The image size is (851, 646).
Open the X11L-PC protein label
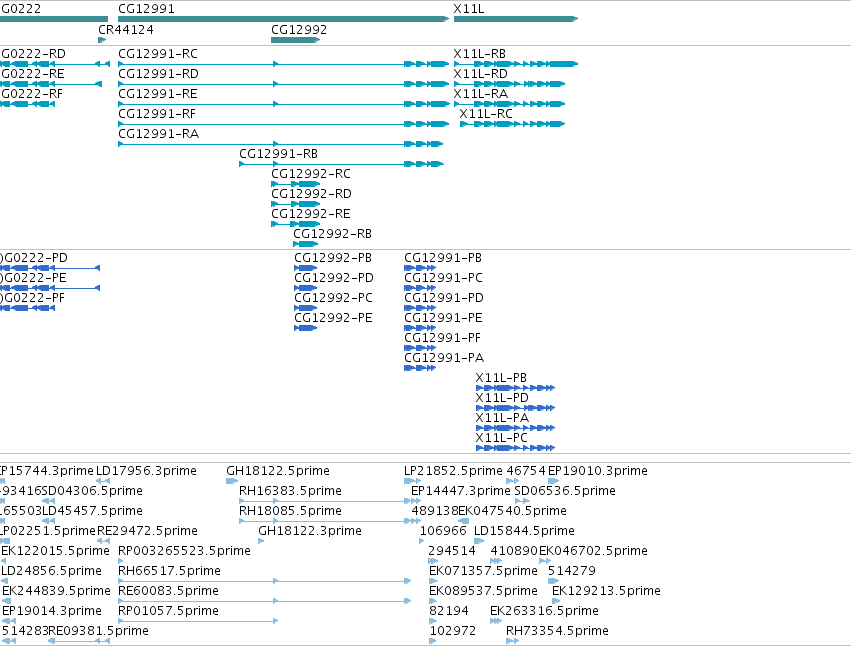501,439
